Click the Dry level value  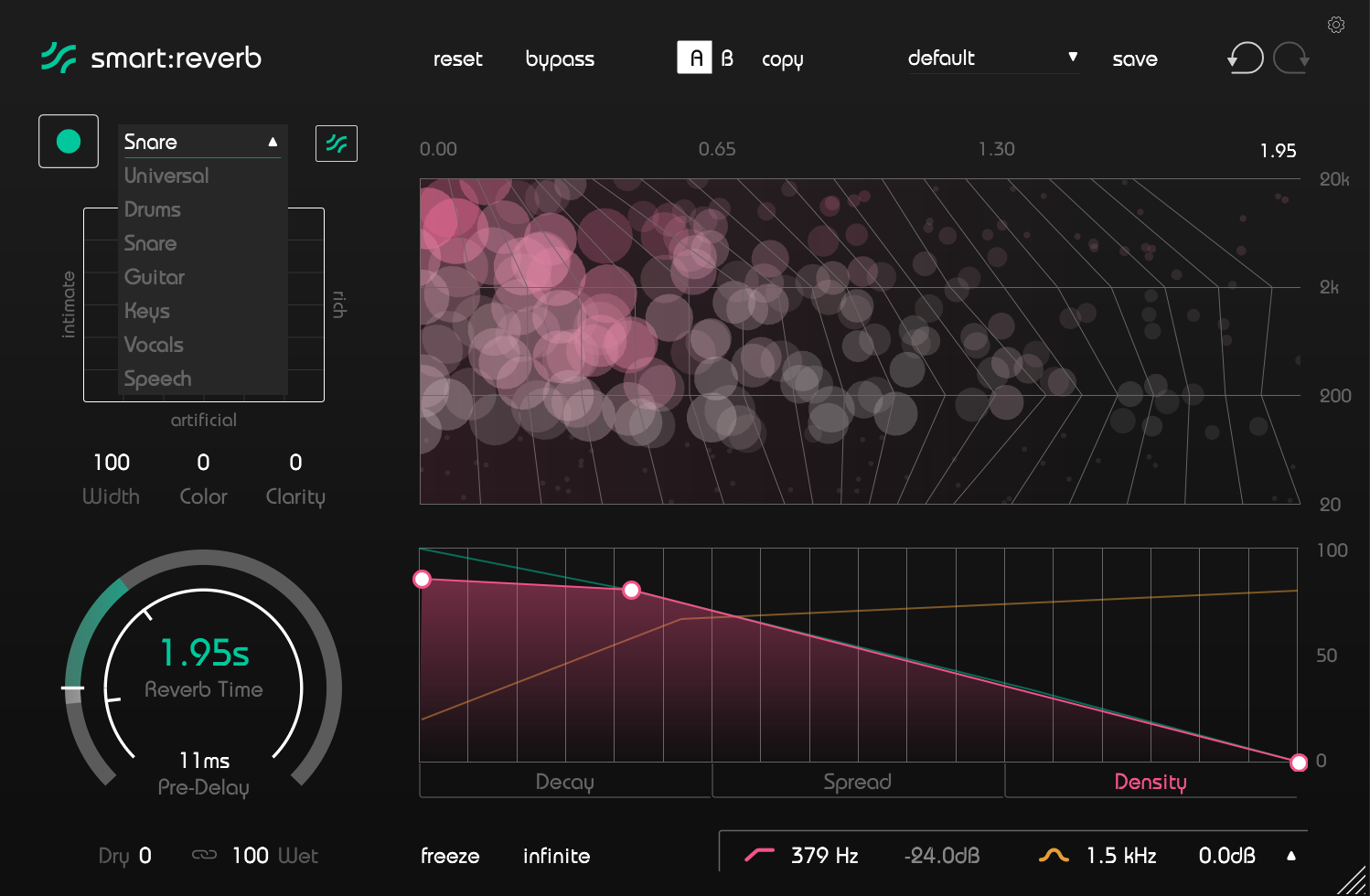point(145,856)
